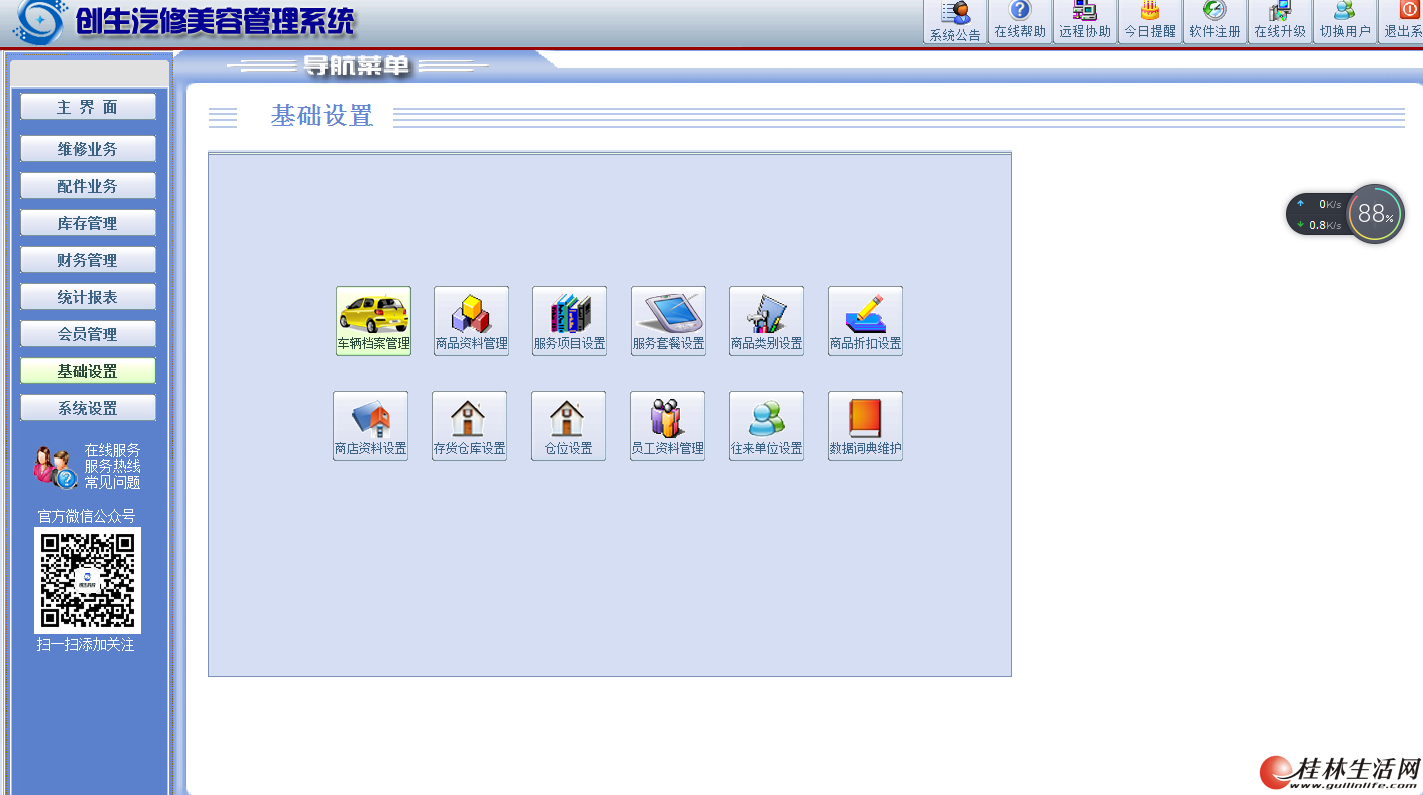Viewport: 1423px width, 795px height.
Task: Open 在线帮助 online help
Action: 1019,22
